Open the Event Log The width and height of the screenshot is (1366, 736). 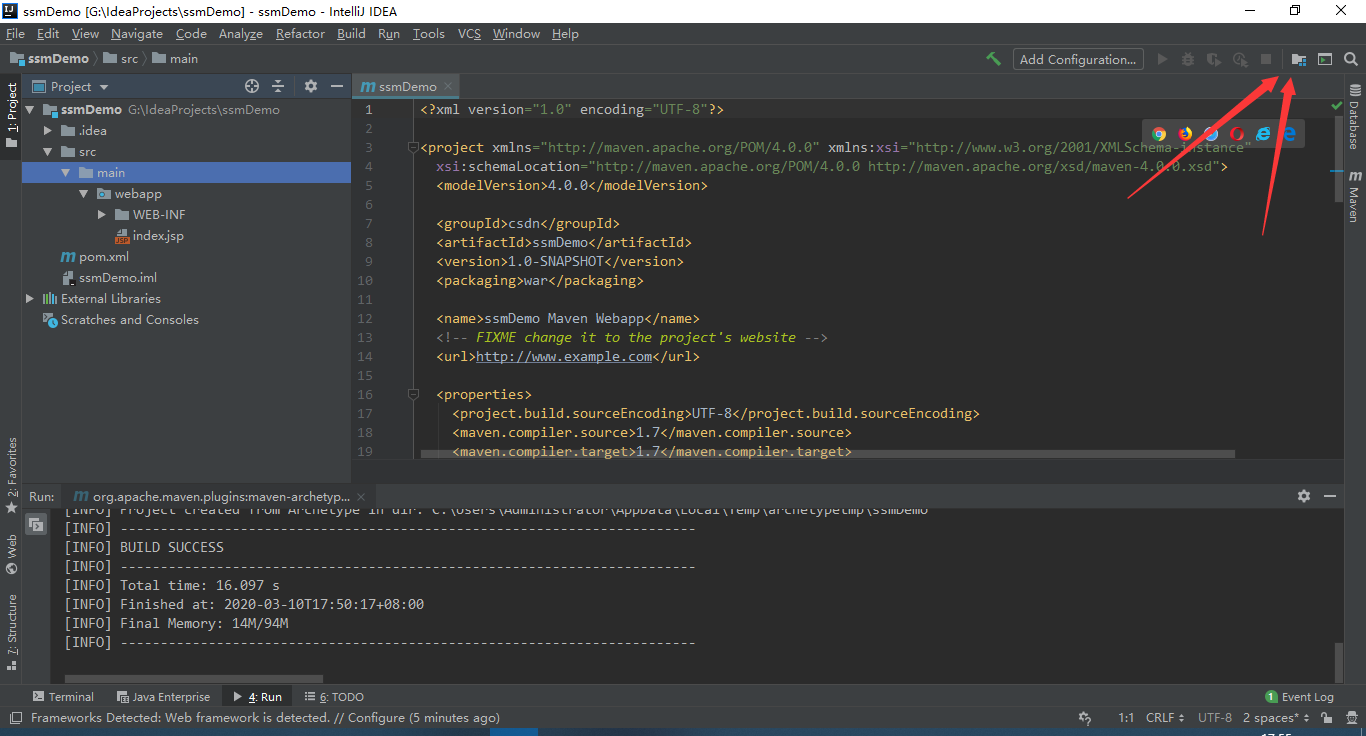pyautogui.click(x=1299, y=697)
